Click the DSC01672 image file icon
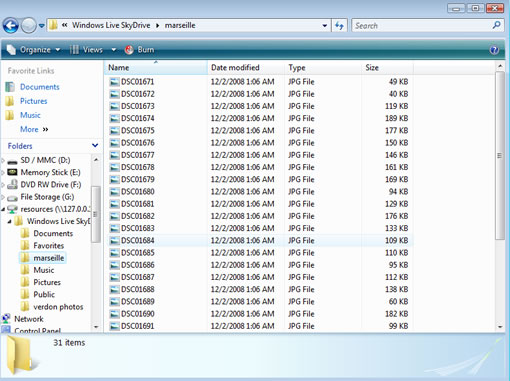The image size is (510, 381). click(114, 94)
